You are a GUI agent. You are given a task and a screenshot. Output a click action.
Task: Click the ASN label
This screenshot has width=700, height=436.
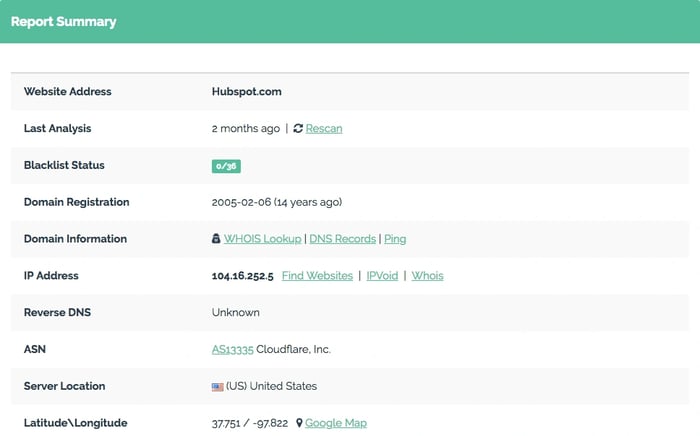click(x=34, y=349)
